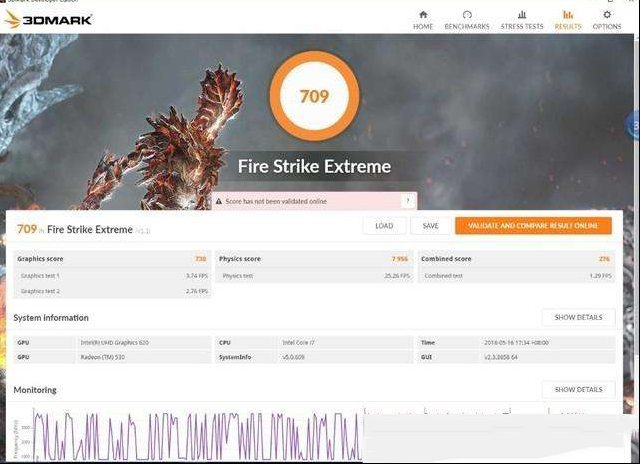Open the Options gear icon
Viewport: 640px width, 464px height.
(x=607, y=15)
